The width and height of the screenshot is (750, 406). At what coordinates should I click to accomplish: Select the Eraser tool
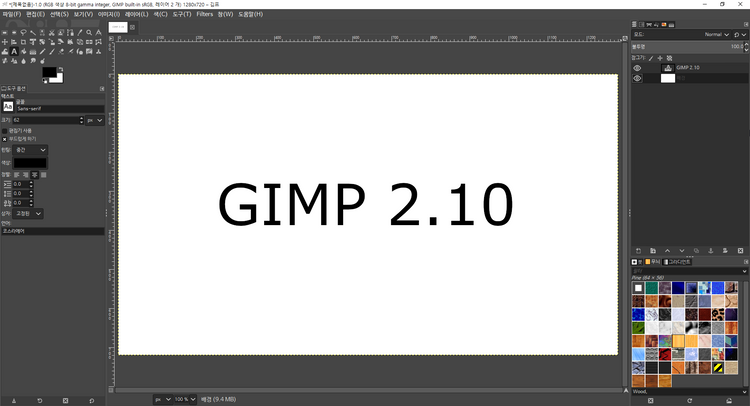click(x=61, y=52)
